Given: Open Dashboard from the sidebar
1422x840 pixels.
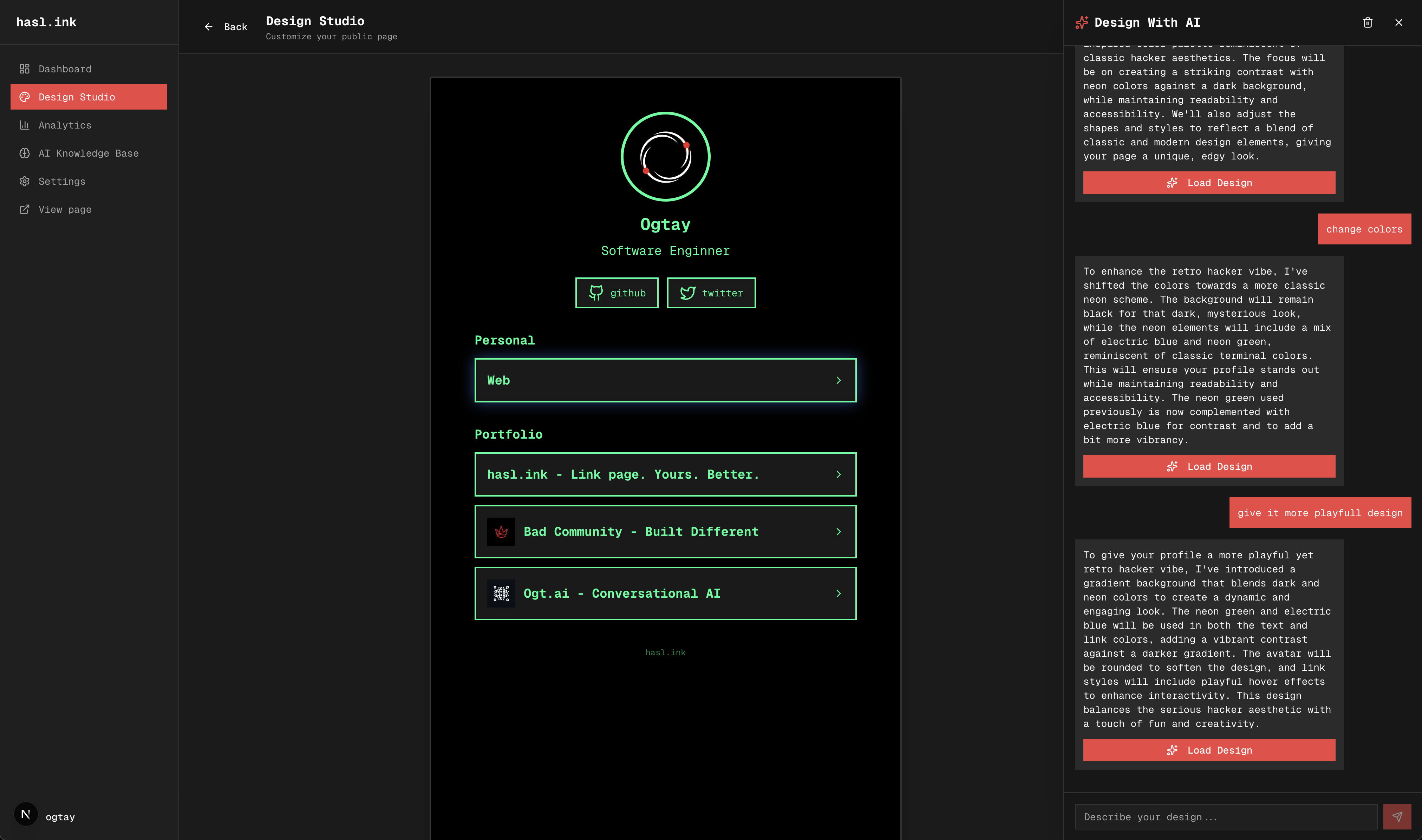Looking at the screenshot, I should (x=65, y=68).
